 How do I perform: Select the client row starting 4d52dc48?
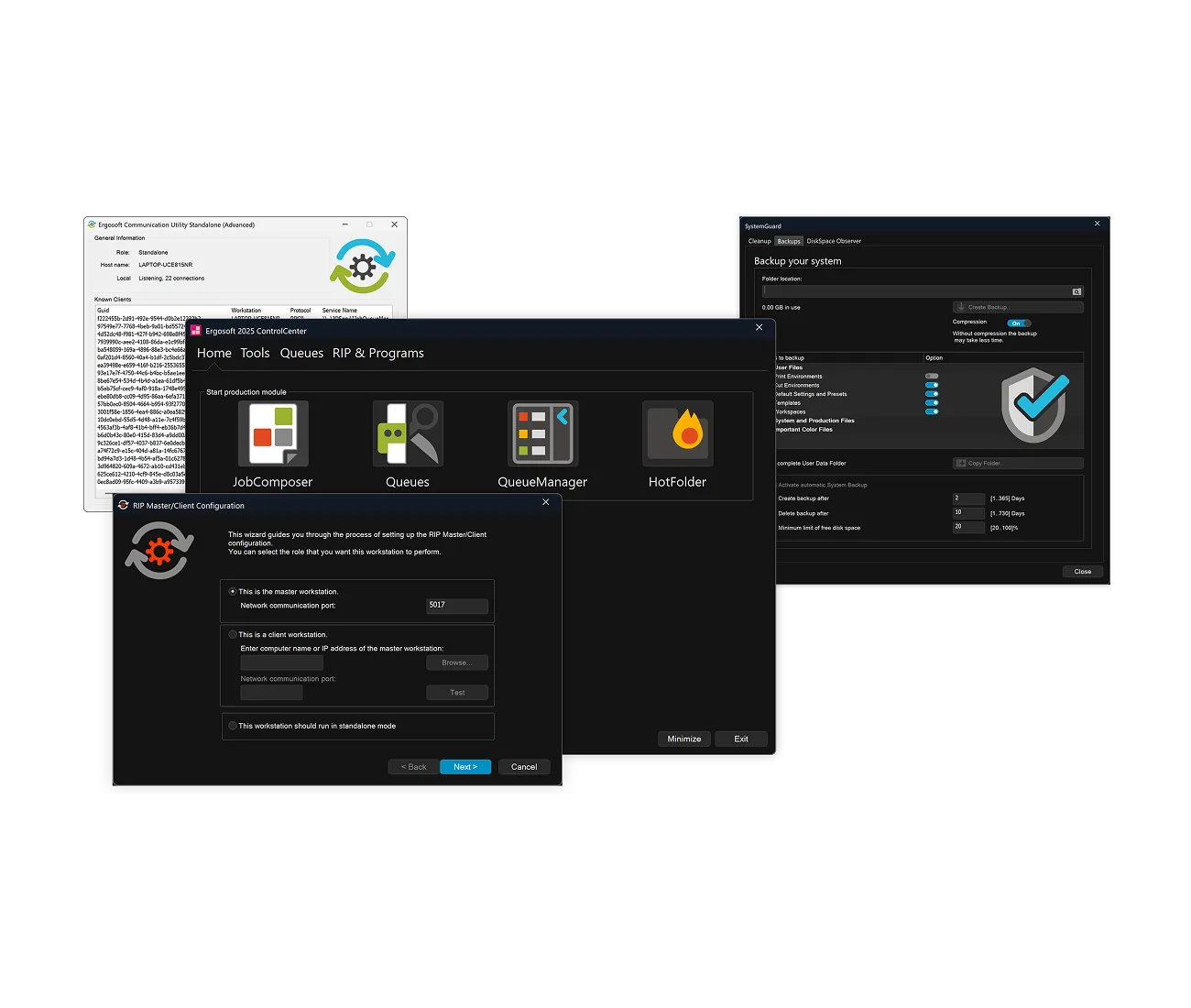[141, 334]
